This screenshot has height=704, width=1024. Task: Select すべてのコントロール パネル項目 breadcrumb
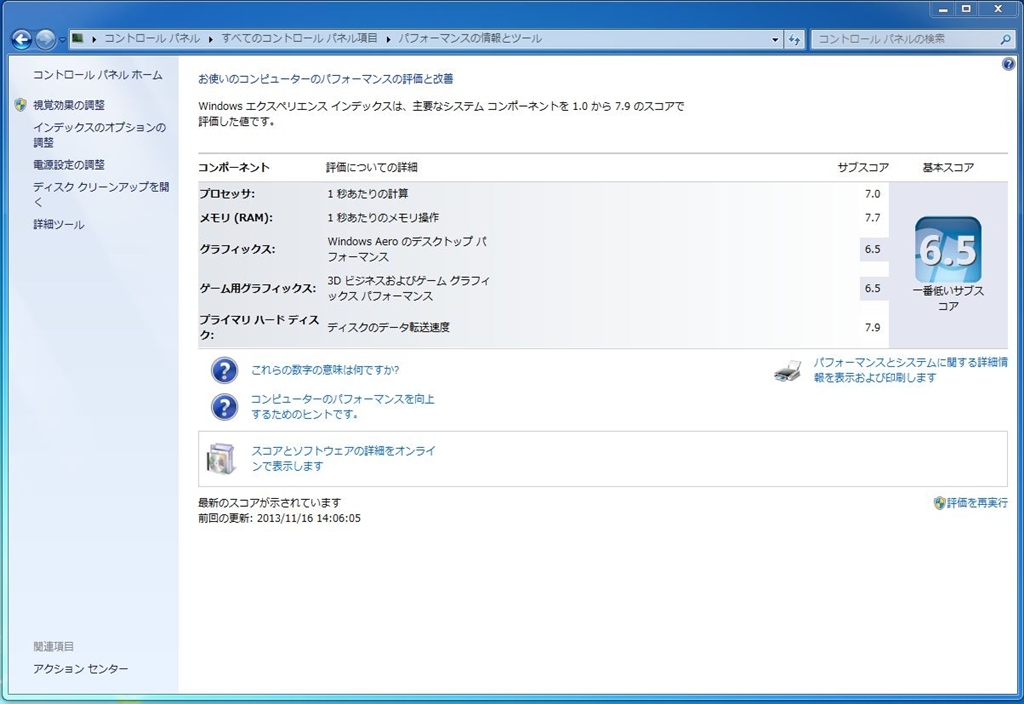click(x=300, y=39)
